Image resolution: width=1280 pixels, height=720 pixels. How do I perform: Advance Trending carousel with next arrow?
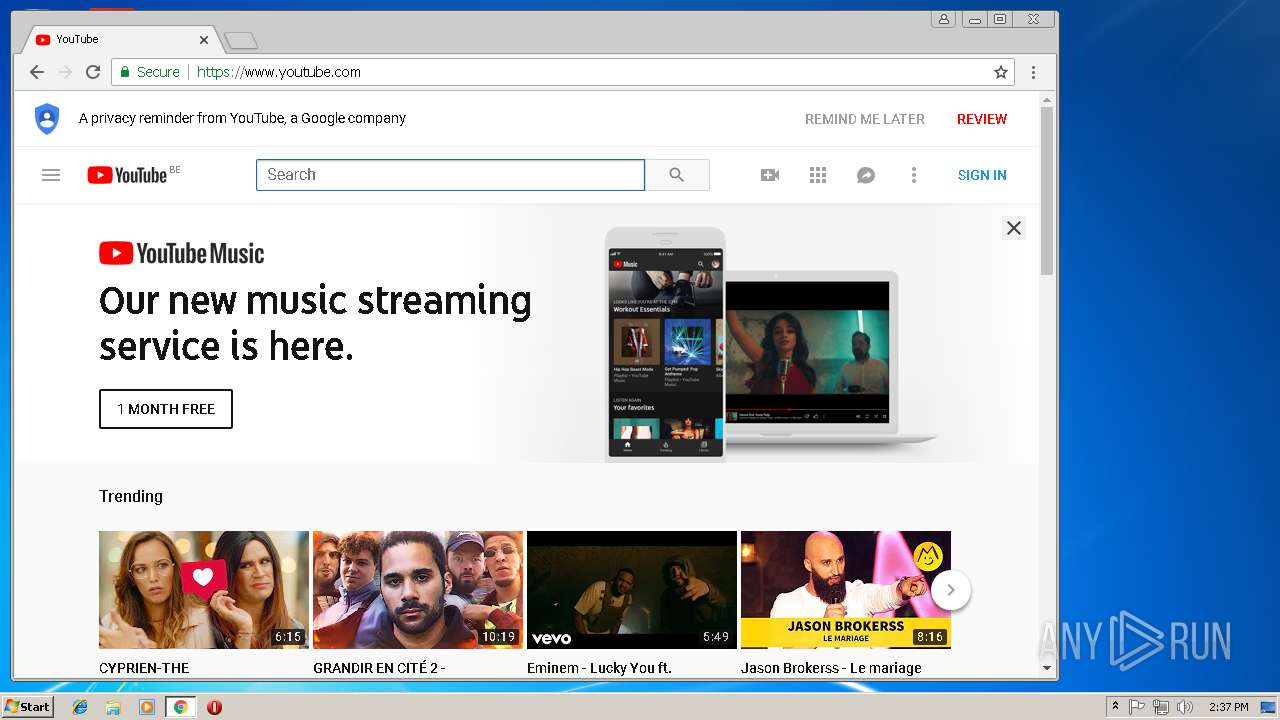click(951, 590)
